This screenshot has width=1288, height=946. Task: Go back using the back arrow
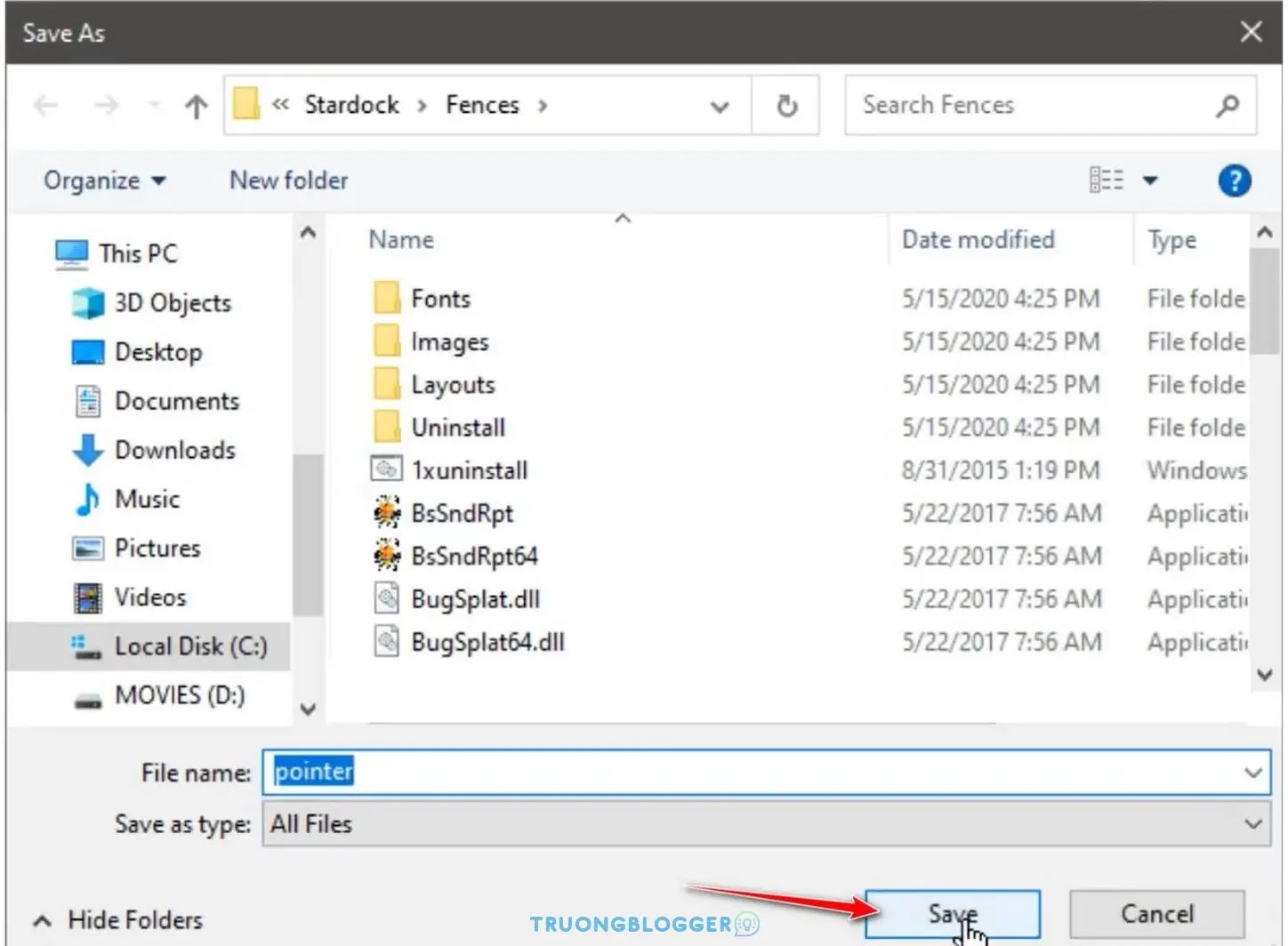pos(45,106)
